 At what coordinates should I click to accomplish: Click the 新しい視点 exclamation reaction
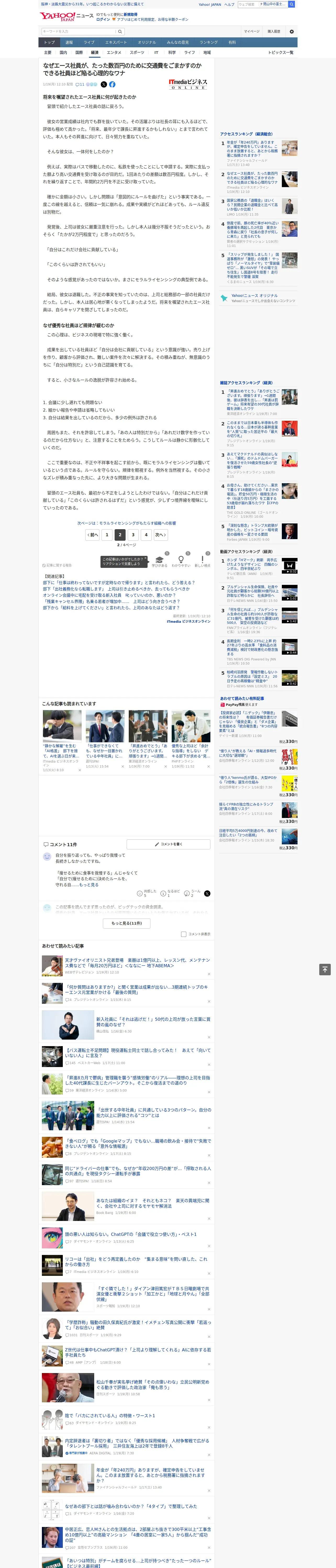[x=203, y=560]
